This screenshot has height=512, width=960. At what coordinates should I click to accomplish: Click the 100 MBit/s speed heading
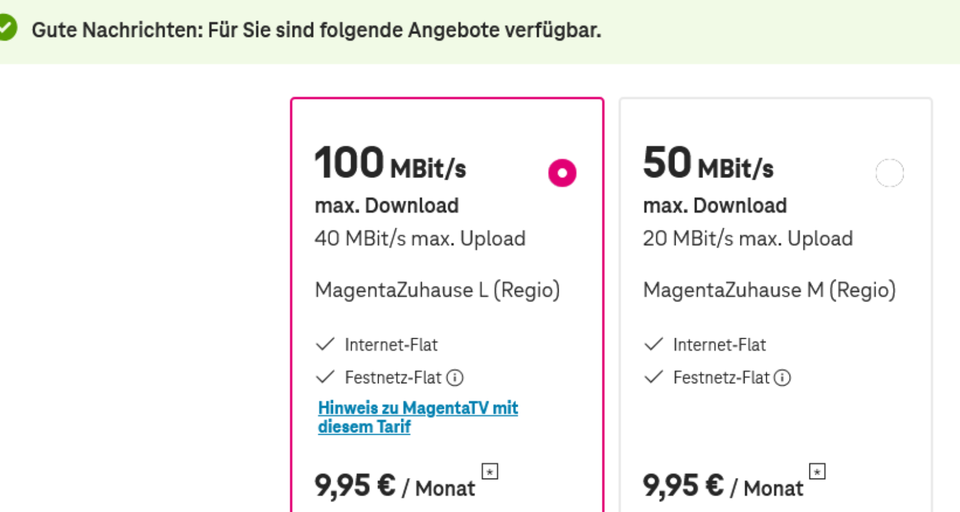(390, 164)
